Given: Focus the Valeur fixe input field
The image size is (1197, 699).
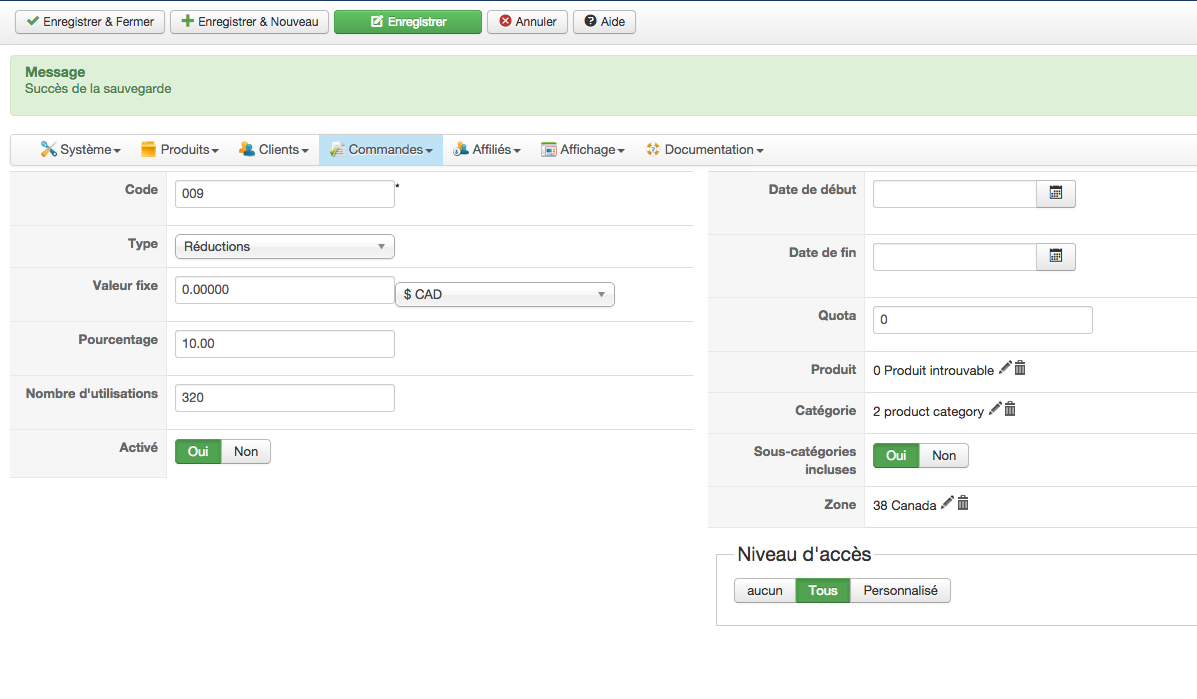Looking at the screenshot, I should pos(285,290).
